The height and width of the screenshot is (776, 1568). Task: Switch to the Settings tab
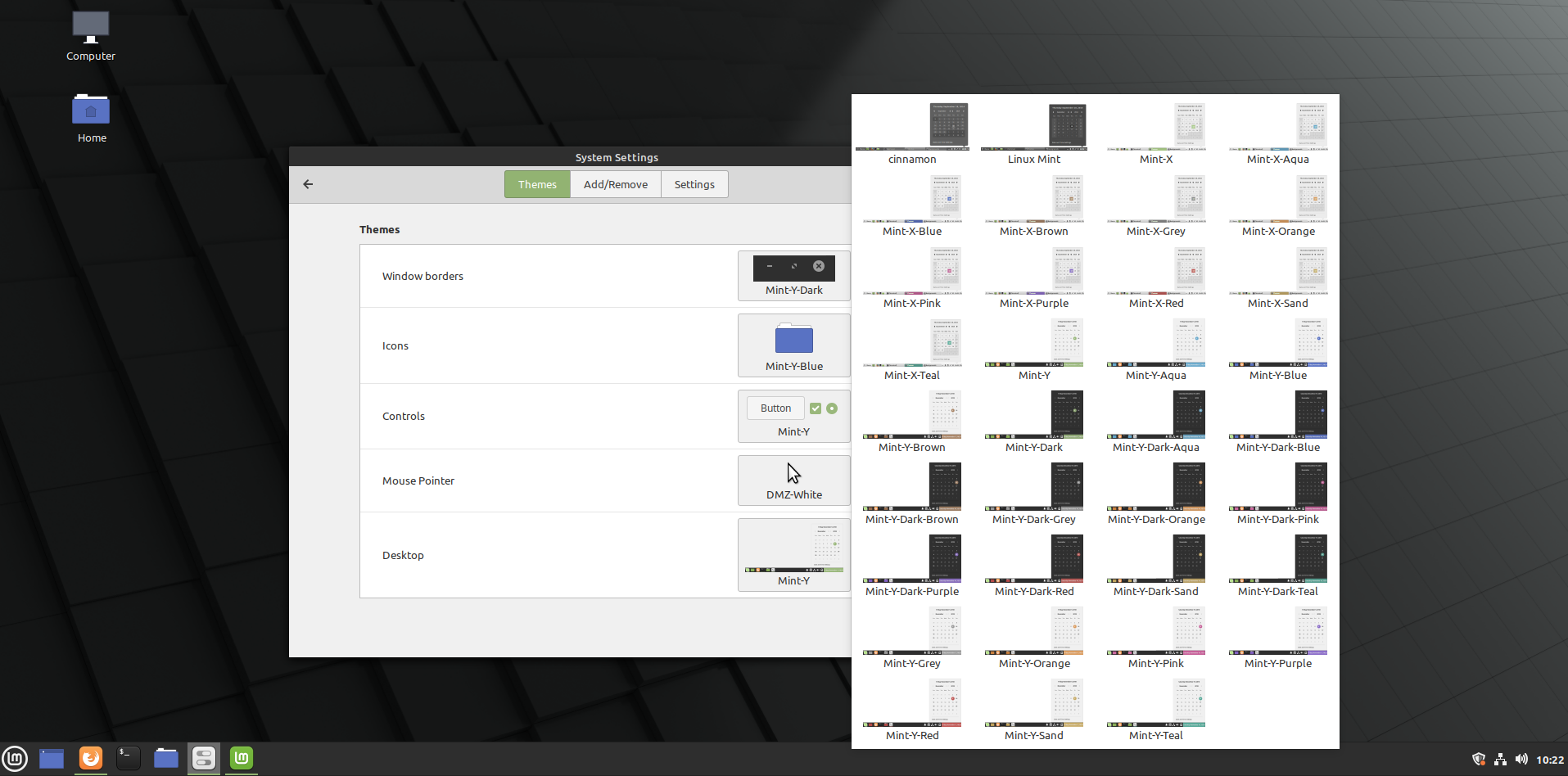coord(694,184)
